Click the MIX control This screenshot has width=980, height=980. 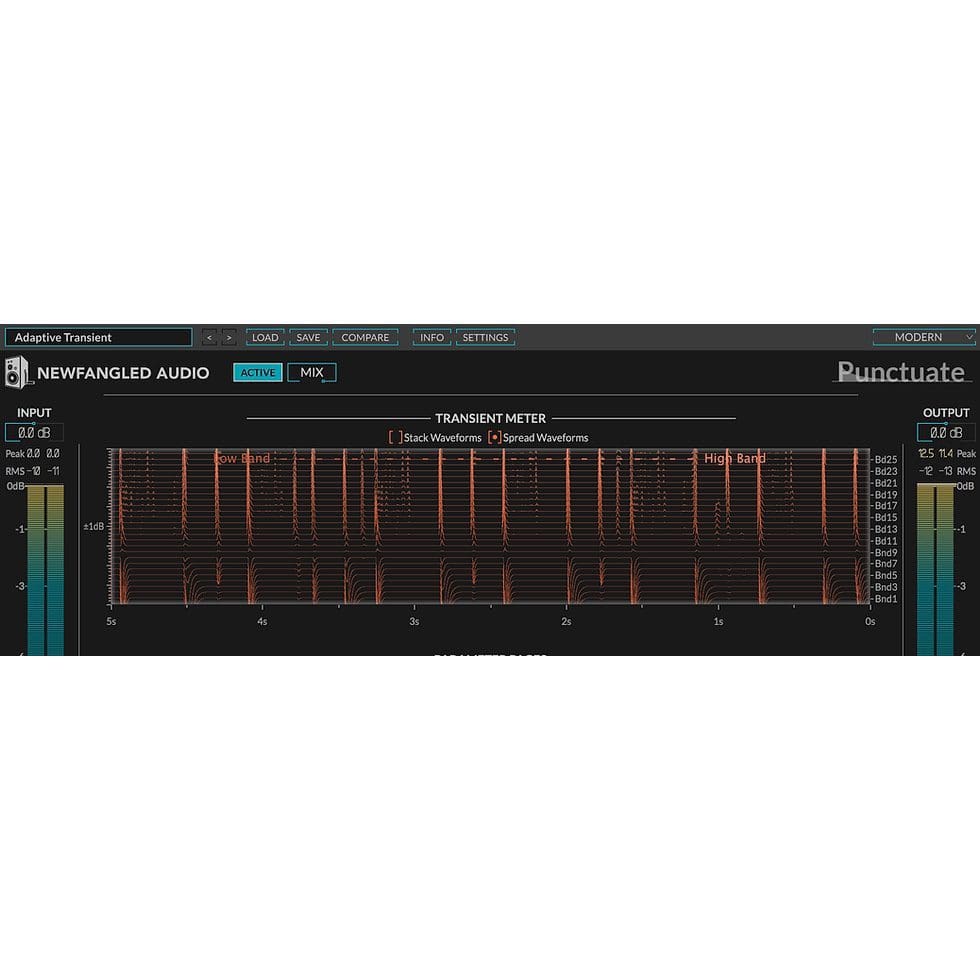[312, 372]
